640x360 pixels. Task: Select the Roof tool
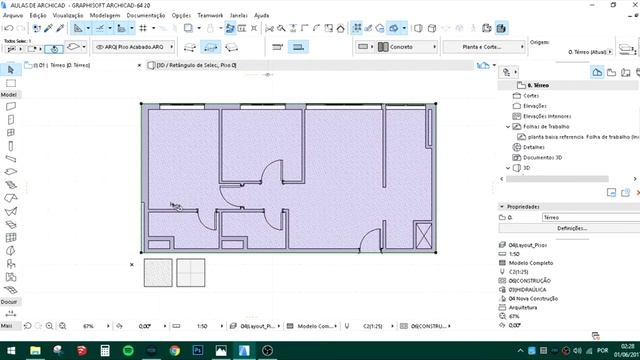[11, 198]
